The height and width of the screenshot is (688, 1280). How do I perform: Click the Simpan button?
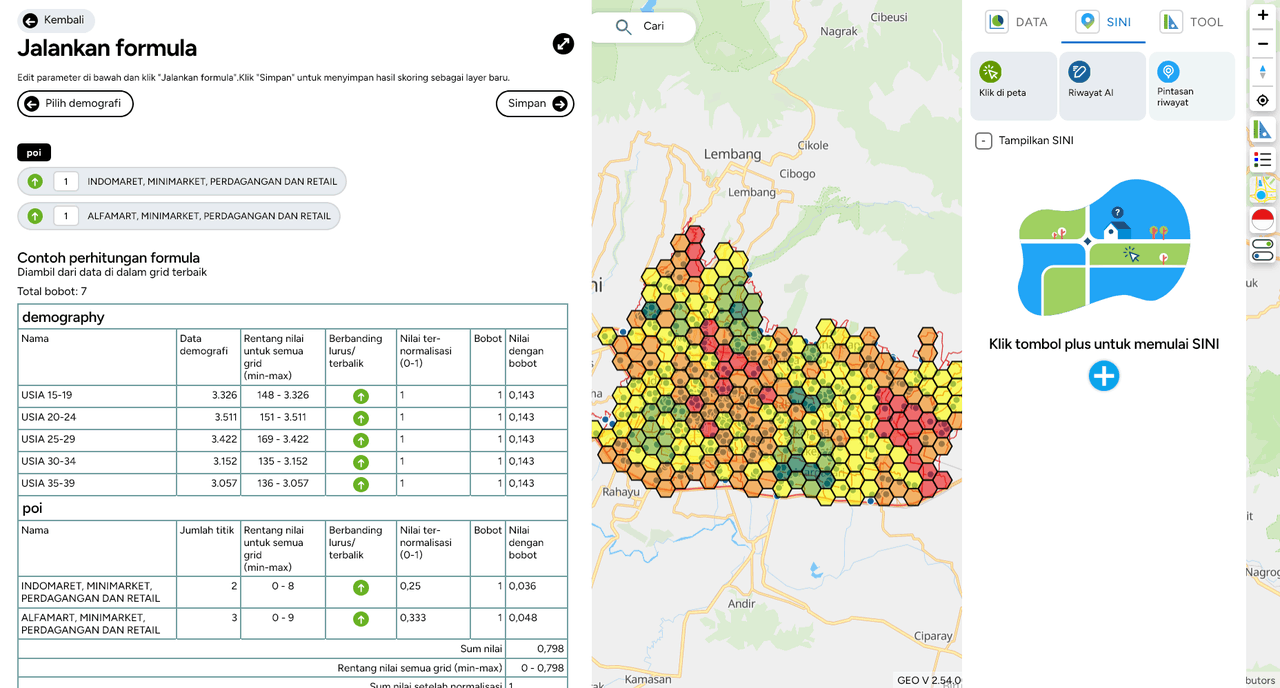(535, 104)
